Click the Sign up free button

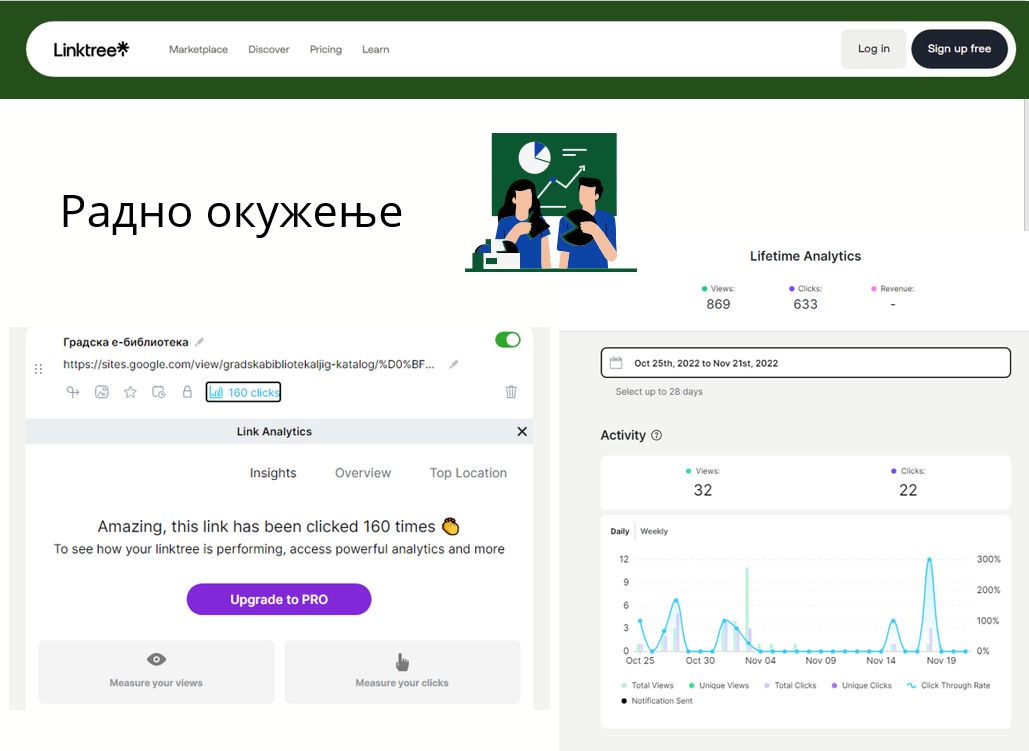(959, 49)
